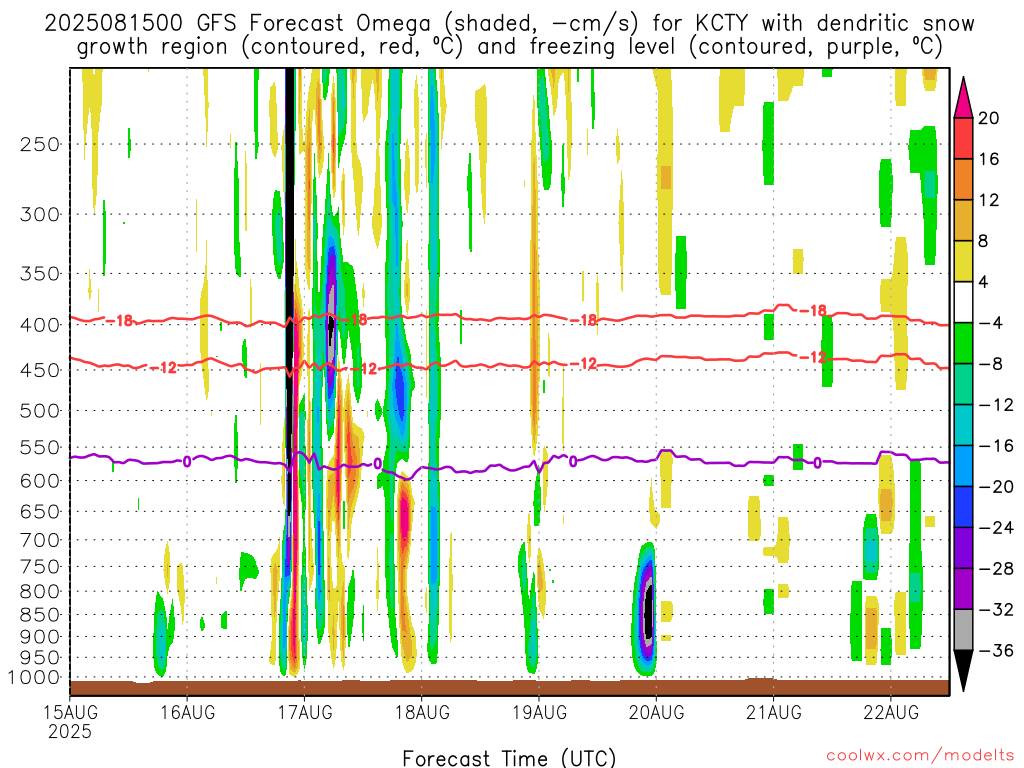This screenshot has width=1024, height=768.
Task: Click the "550" pressure level label
Action: pos(40,447)
